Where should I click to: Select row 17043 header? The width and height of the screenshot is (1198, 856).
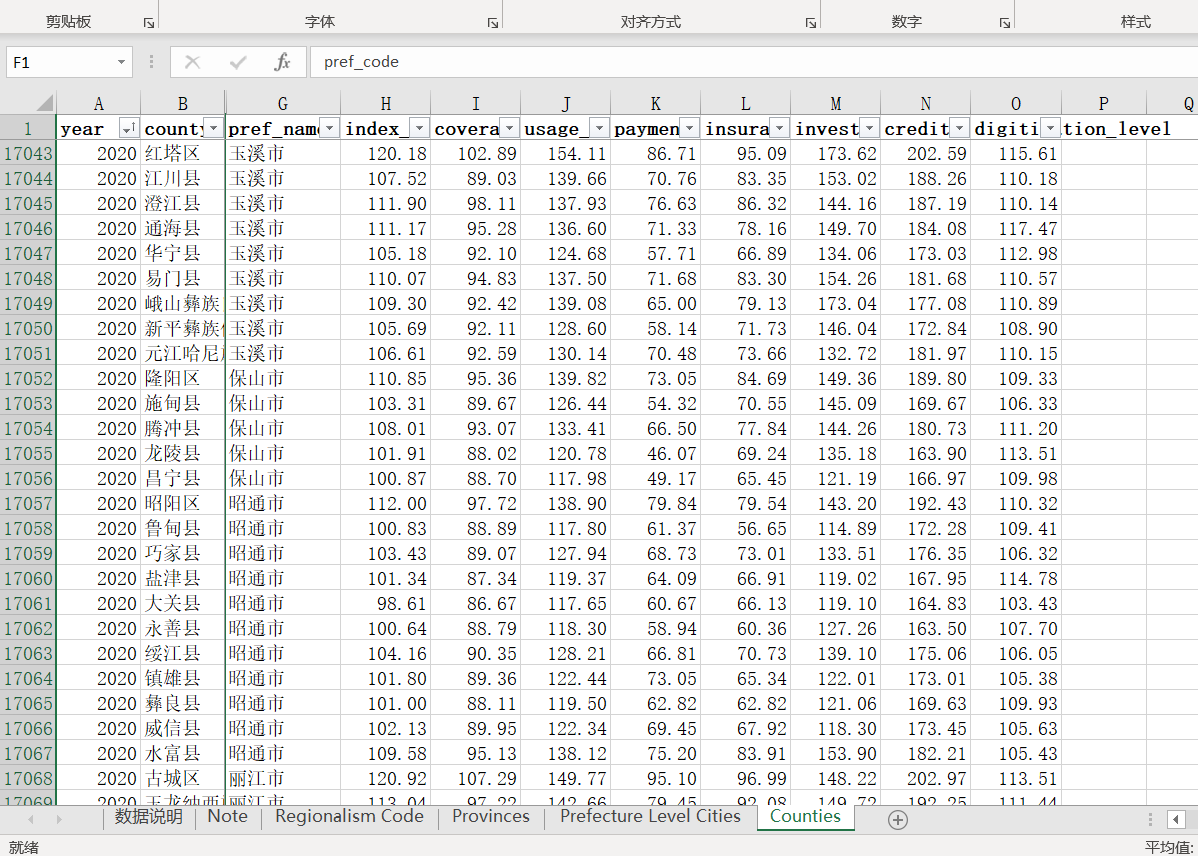(28, 154)
